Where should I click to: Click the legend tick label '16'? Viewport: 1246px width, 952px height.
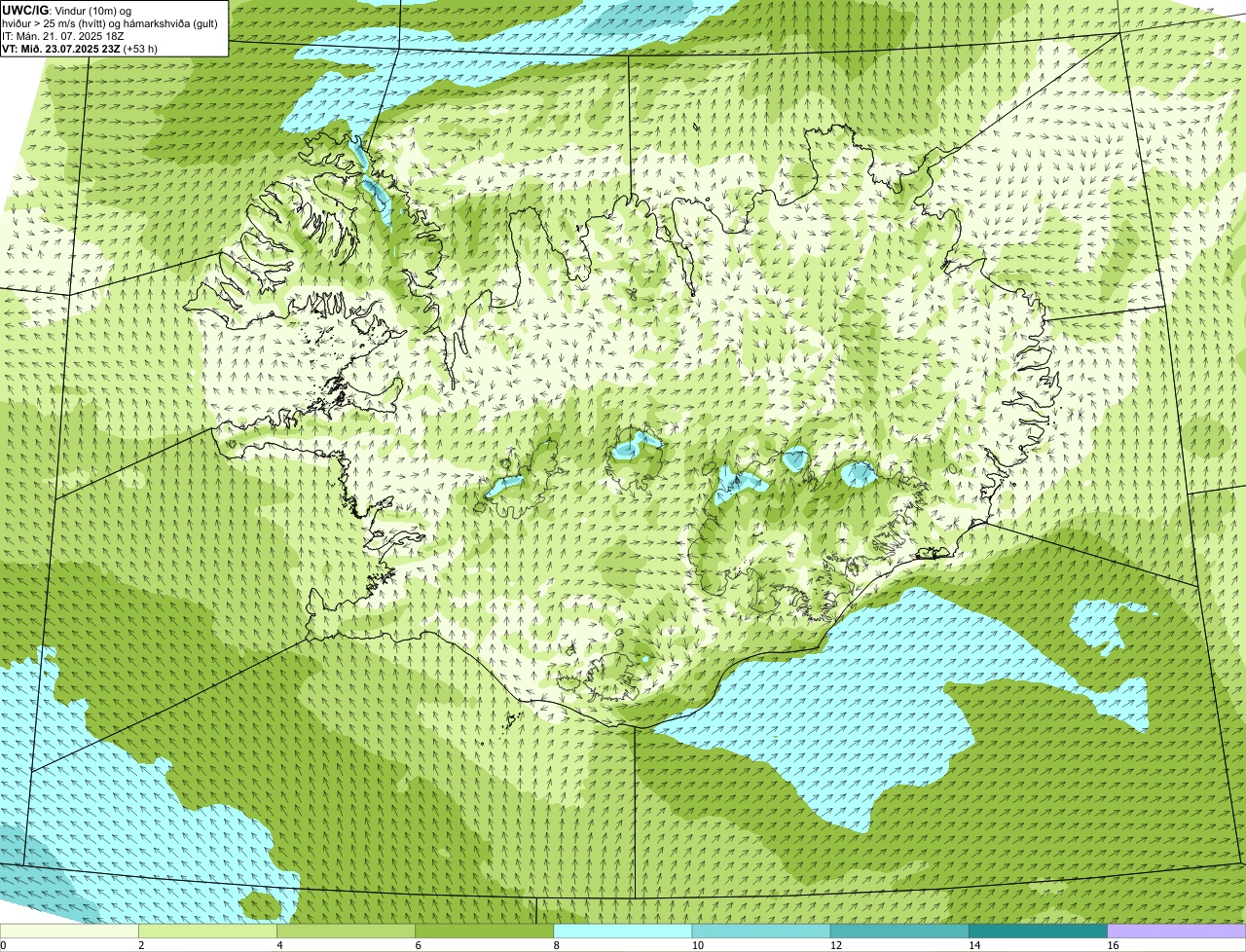coord(1113,945)
